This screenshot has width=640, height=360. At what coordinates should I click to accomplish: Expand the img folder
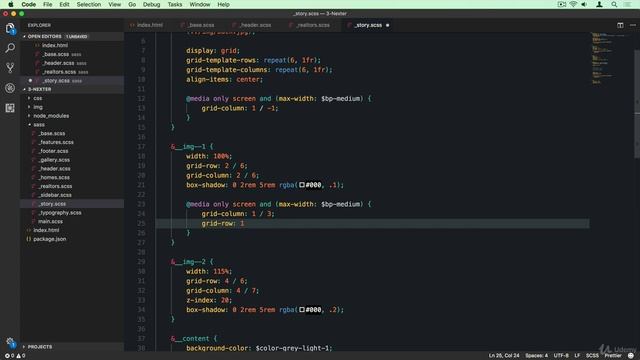click(x=38, y=107)
